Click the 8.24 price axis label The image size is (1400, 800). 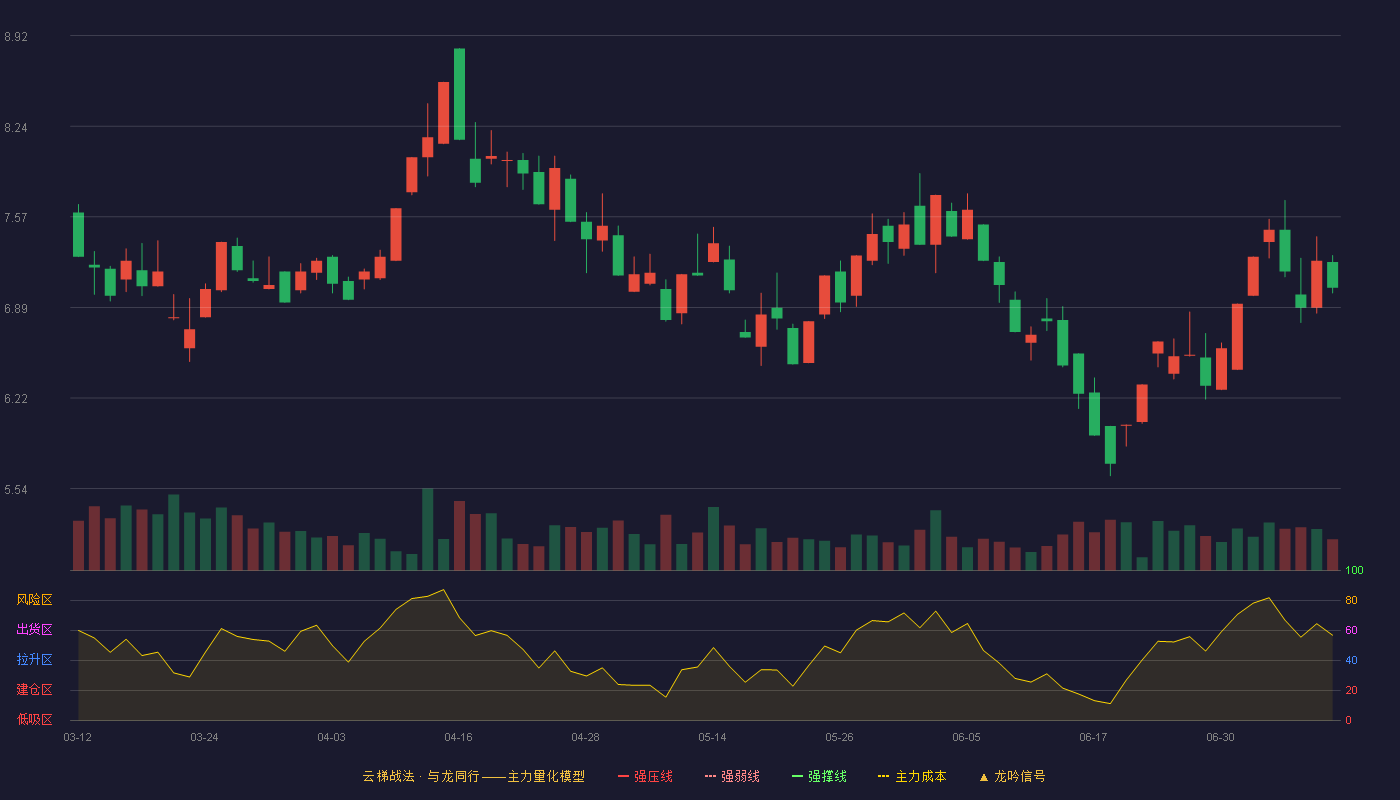point(16,127)
